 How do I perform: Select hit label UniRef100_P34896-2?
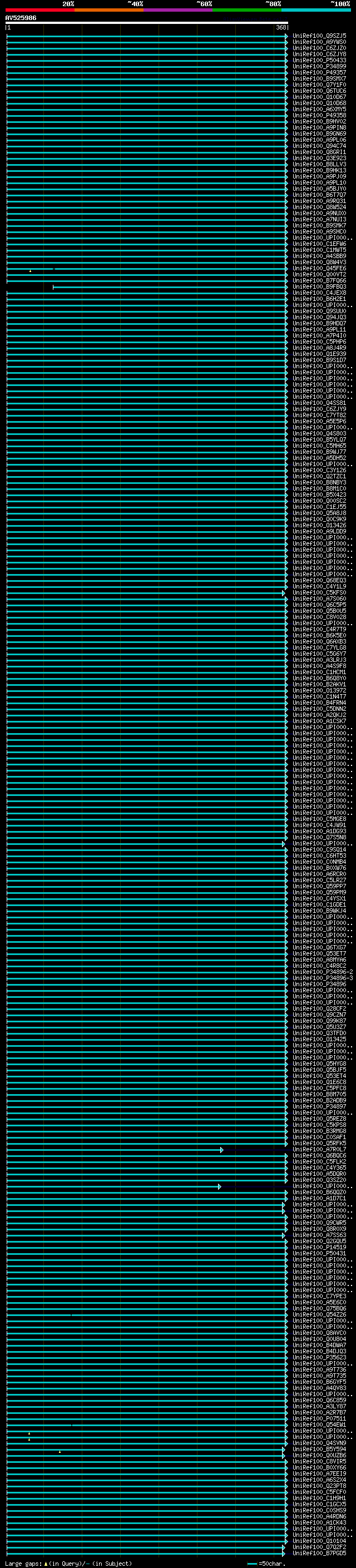(x=323, y=972)
